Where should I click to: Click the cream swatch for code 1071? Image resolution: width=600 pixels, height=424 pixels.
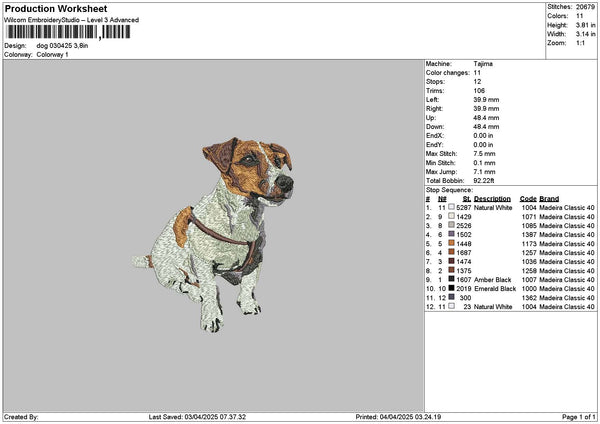pyautogui.click(x=452, y=217)
